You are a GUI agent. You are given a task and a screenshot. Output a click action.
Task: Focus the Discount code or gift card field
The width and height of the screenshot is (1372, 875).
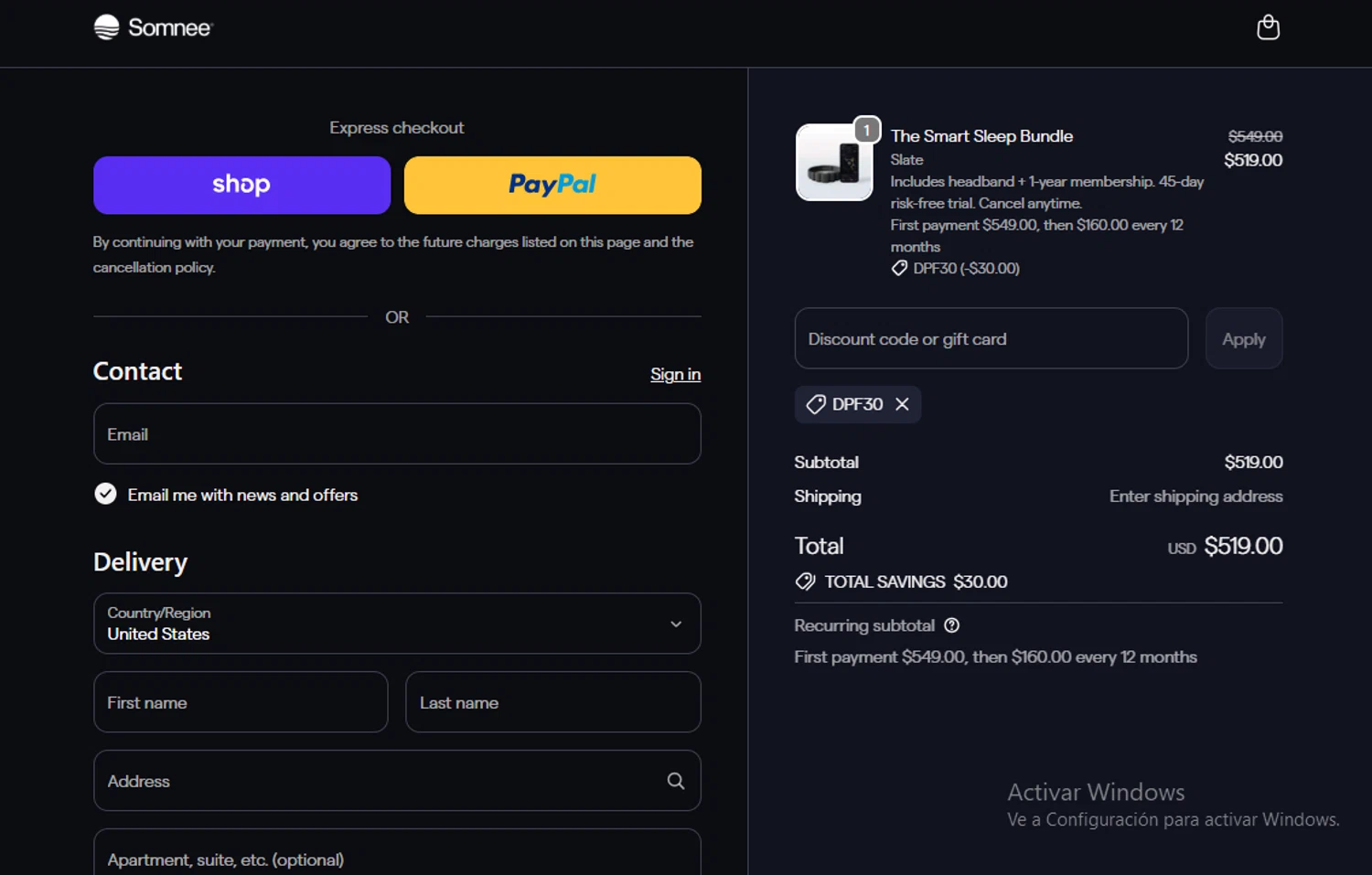[x=991, y=338]
